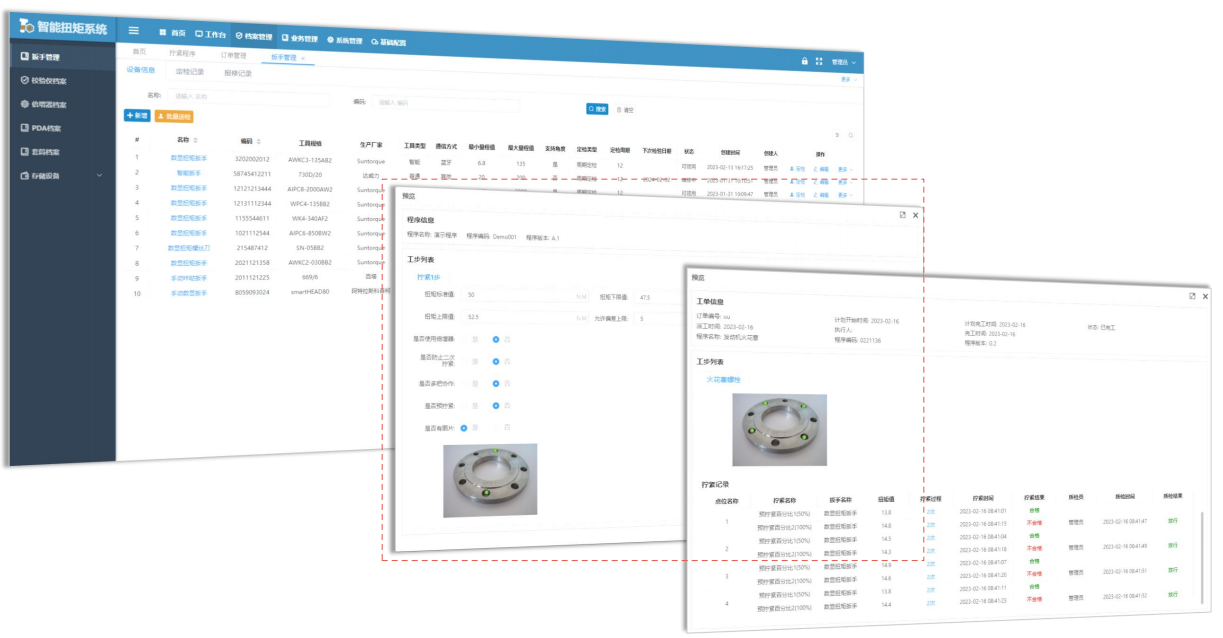Screen dimensions: 1223x638
Task: Click the 智能扭矩系统 logo icon
Action: tap(27, 25)
